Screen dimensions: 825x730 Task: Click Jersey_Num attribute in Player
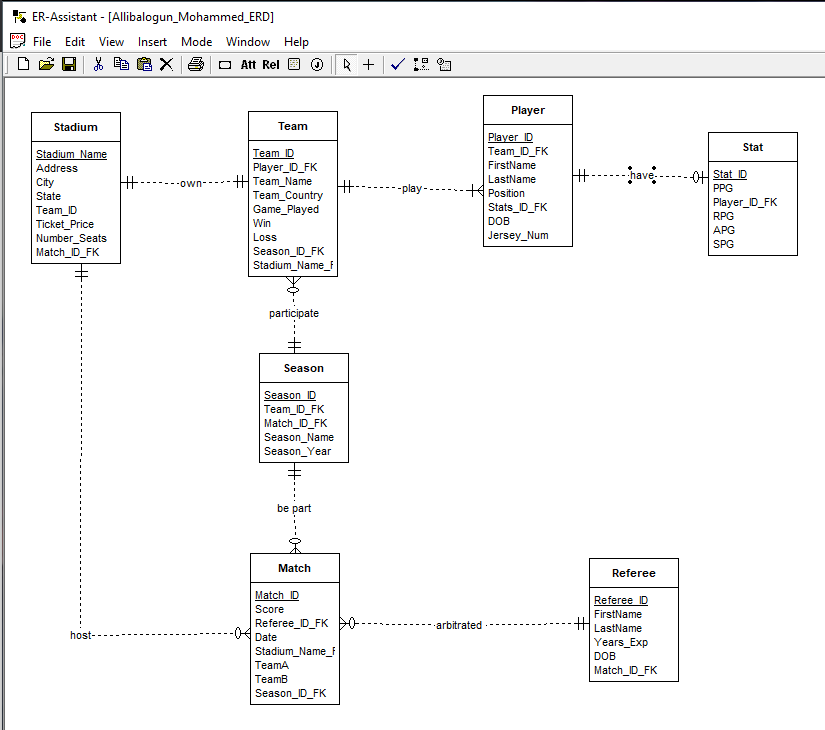point(518,235)
